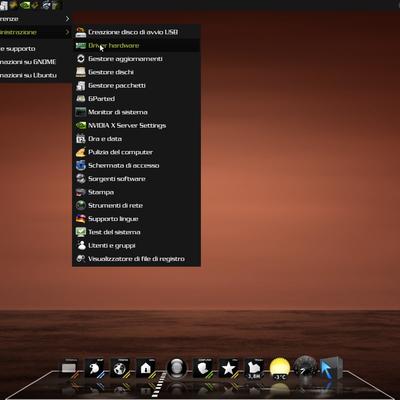Image resolution: width=400 pixels, height=400 pixels.
Task: Open Informazioni su Ubuntu
Action: pyautogui.click(x=35, y=75)
